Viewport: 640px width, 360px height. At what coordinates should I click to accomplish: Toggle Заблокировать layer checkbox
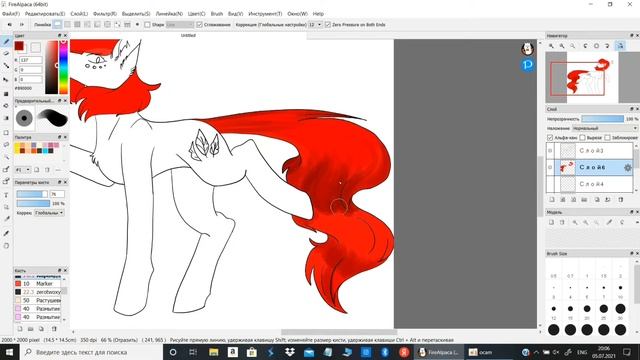607,138
